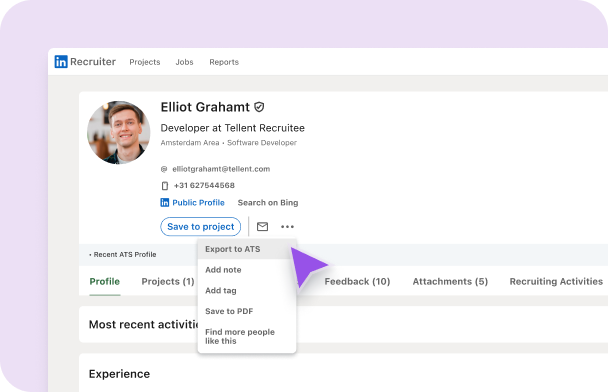This screenshot has width=608, height=392.
Task: Select Find more people like this
Action: point(247,336)
